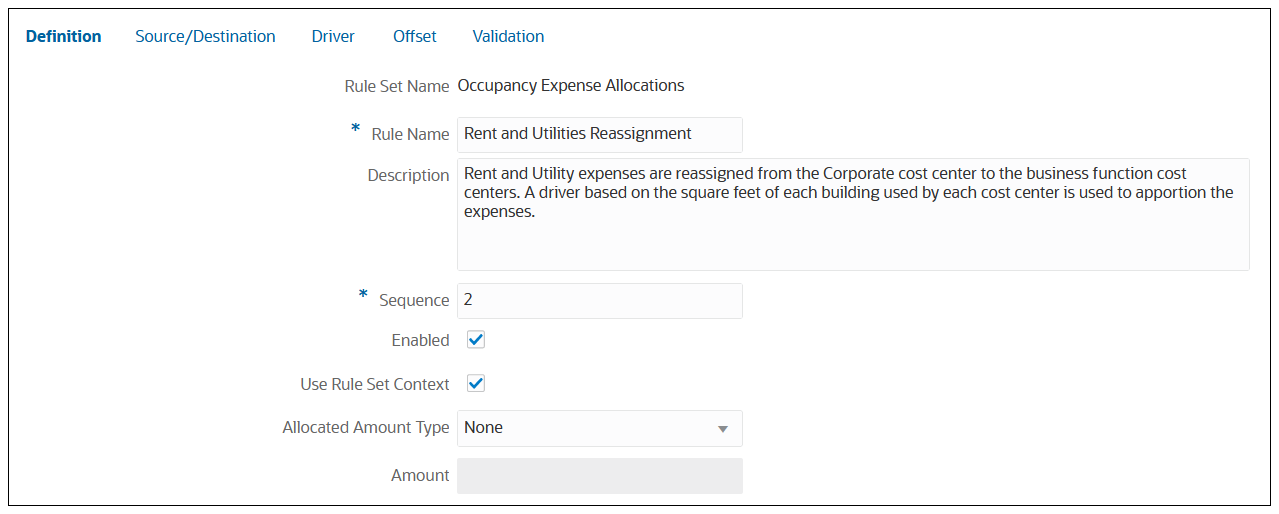
Task: Click the Enabled label text
Action: click(x=420, y=340)
